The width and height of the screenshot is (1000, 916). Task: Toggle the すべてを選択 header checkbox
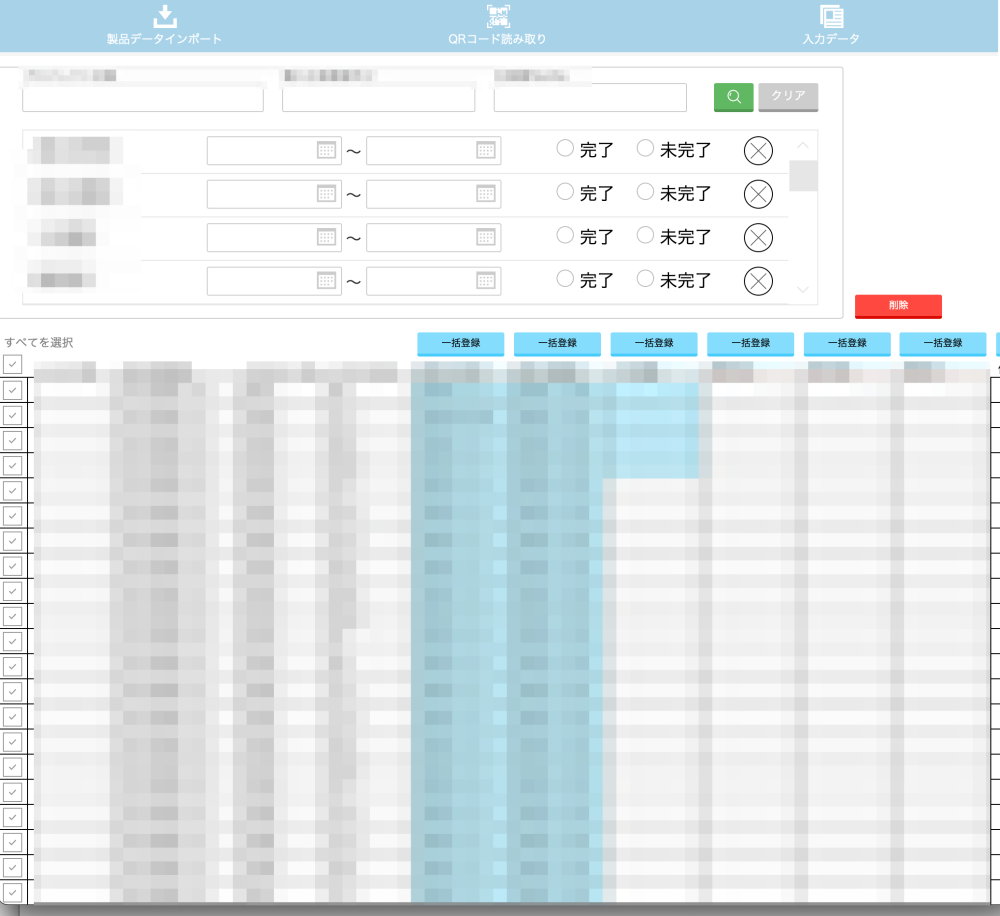(13, 364)
